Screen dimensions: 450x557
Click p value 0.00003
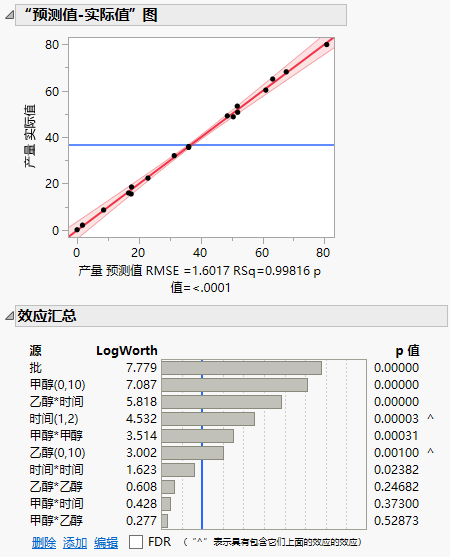[396, 419]
